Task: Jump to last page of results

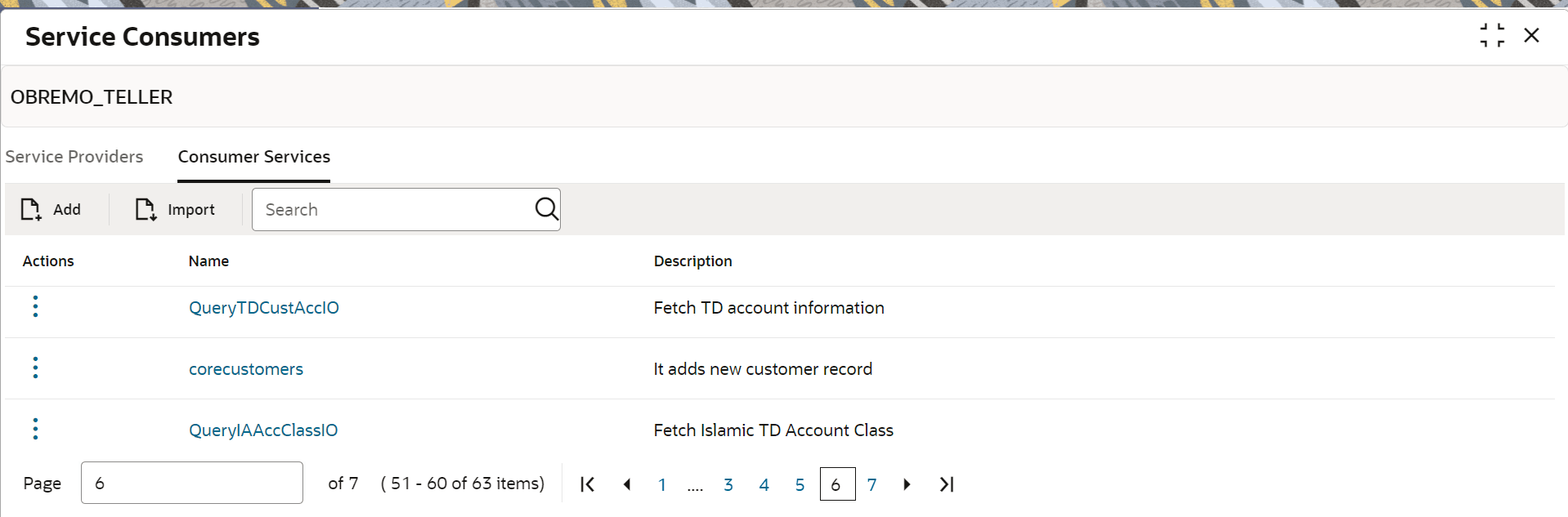Action: coord(947,484)
